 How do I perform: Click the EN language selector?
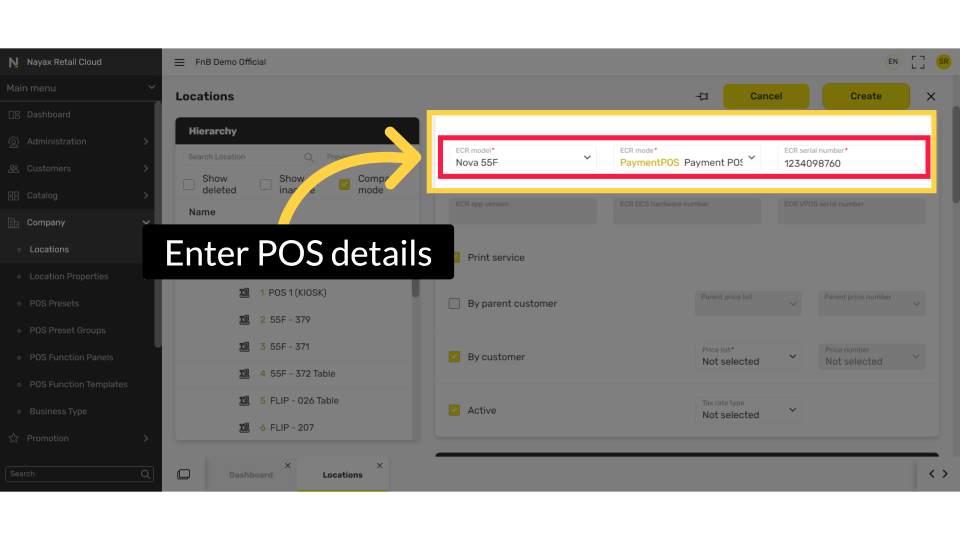(893, 62)
